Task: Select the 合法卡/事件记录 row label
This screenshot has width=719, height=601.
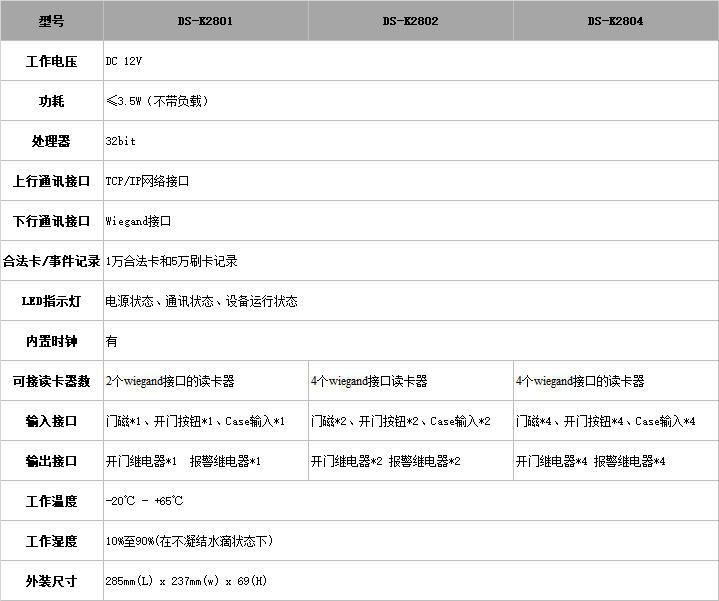Action: pyautogui.click(x=51, y=261)
